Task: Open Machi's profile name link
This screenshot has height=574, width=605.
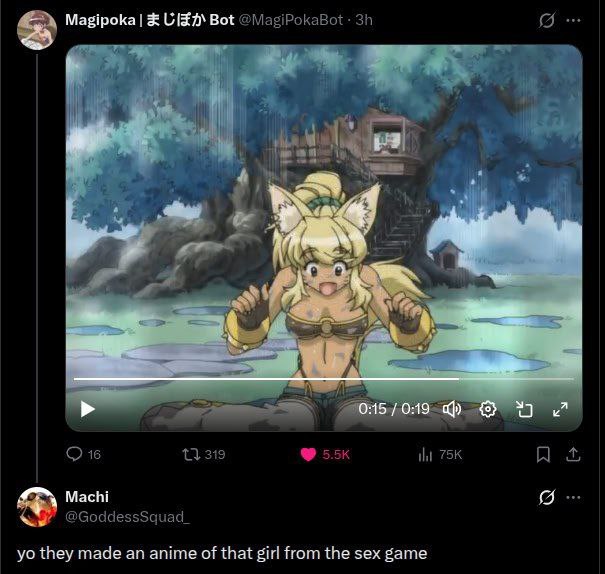Action: pyautogui.click(x=87, y=497)
